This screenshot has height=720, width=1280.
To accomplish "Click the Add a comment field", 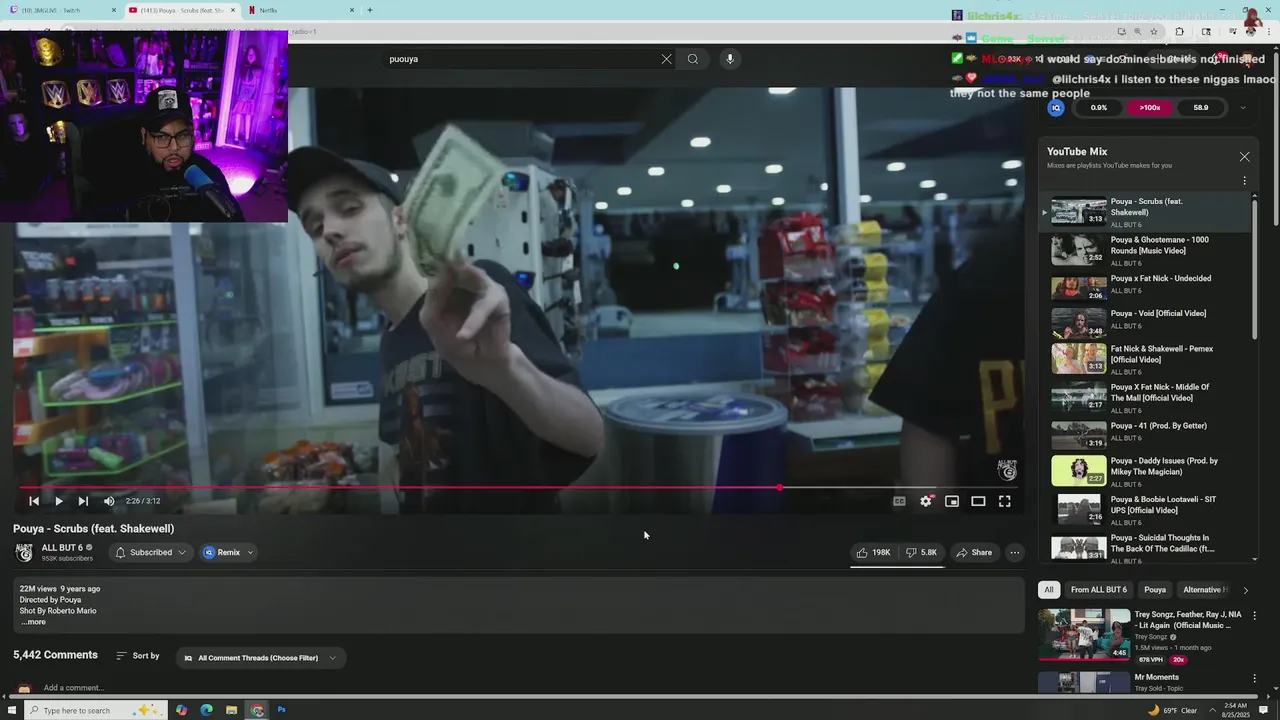I will click(74, 688).
